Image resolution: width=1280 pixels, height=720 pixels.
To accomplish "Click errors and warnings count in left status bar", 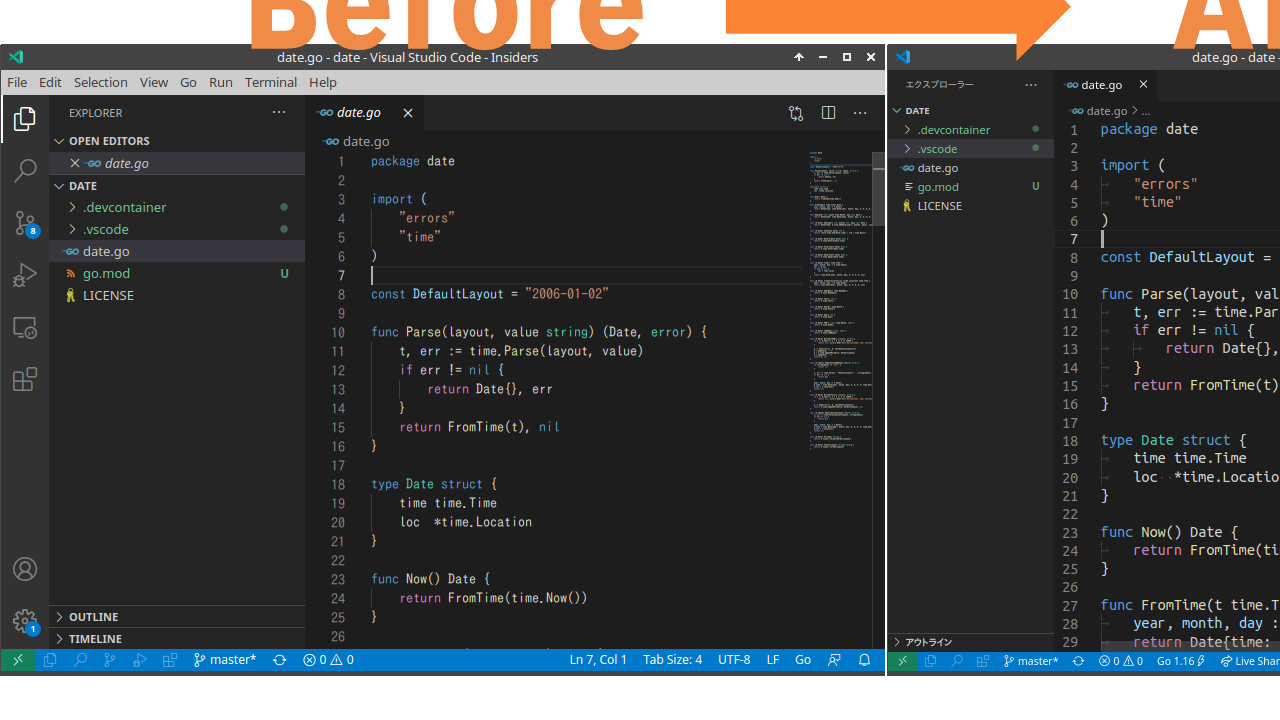I will [329, 660].
